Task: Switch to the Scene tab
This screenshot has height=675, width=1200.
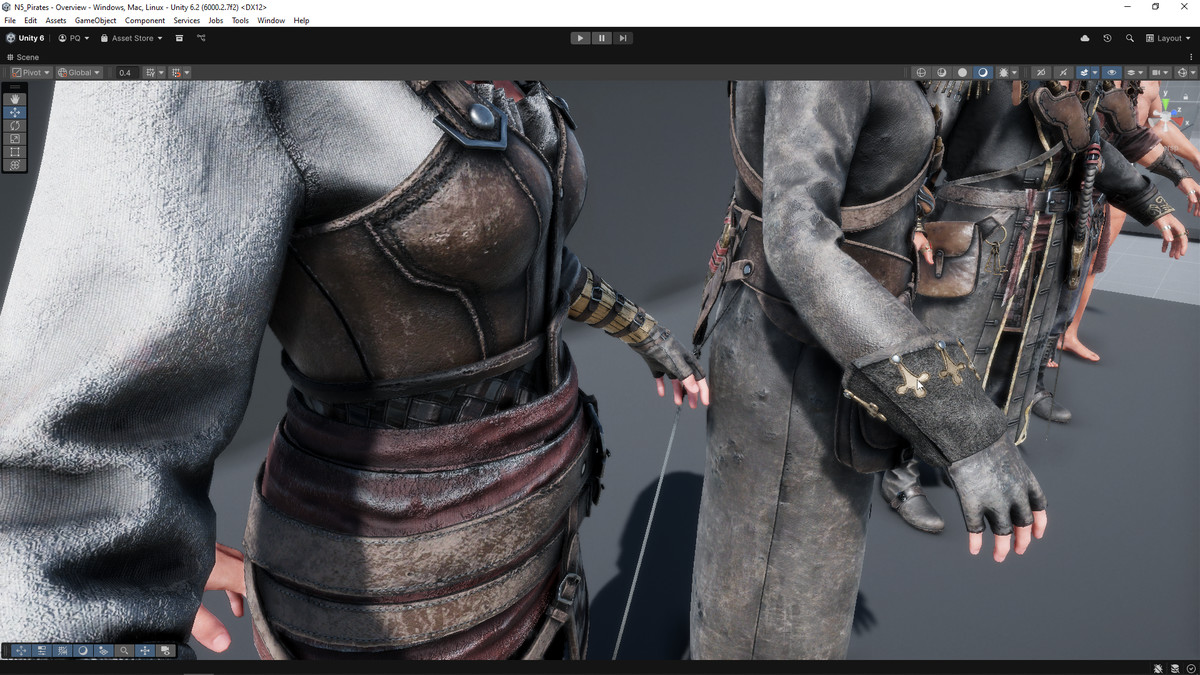Action: (x=23, y=57)
